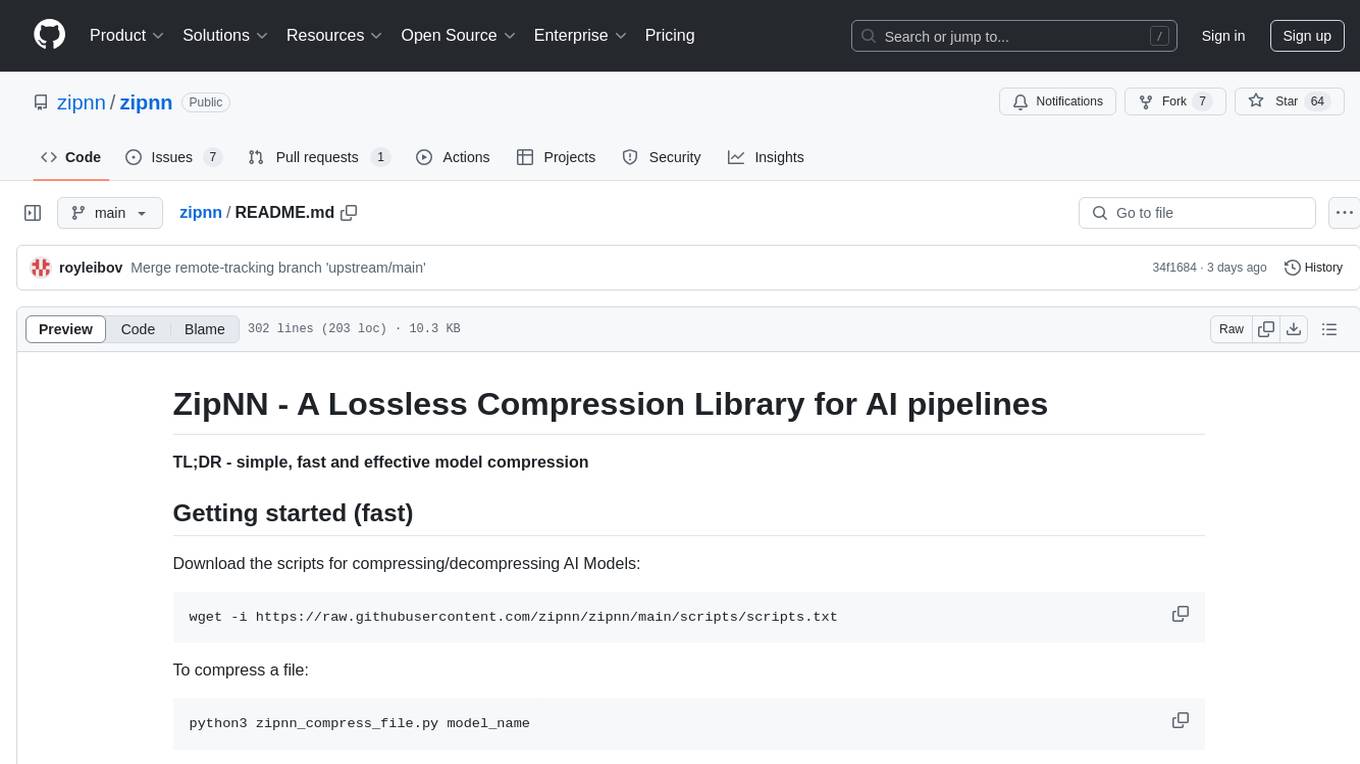Copy the wget command to clipboard

click(1181, 614)
